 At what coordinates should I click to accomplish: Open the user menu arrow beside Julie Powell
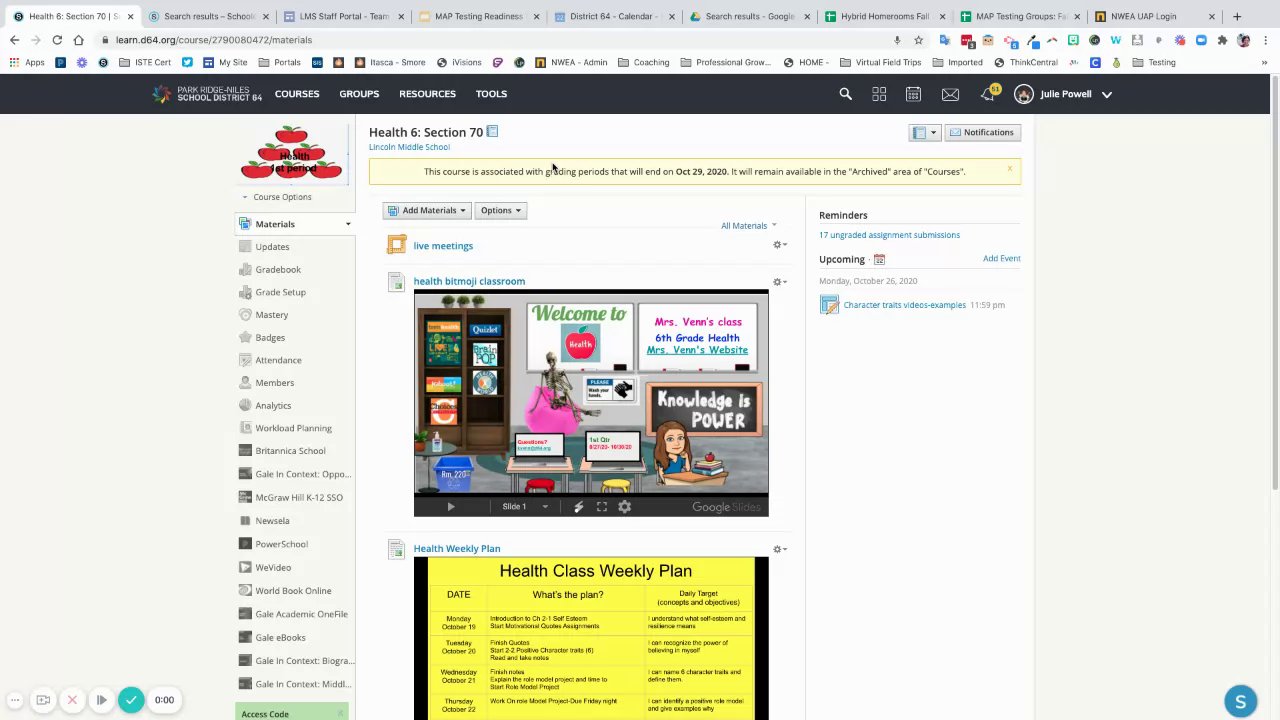click(1107, 94)
